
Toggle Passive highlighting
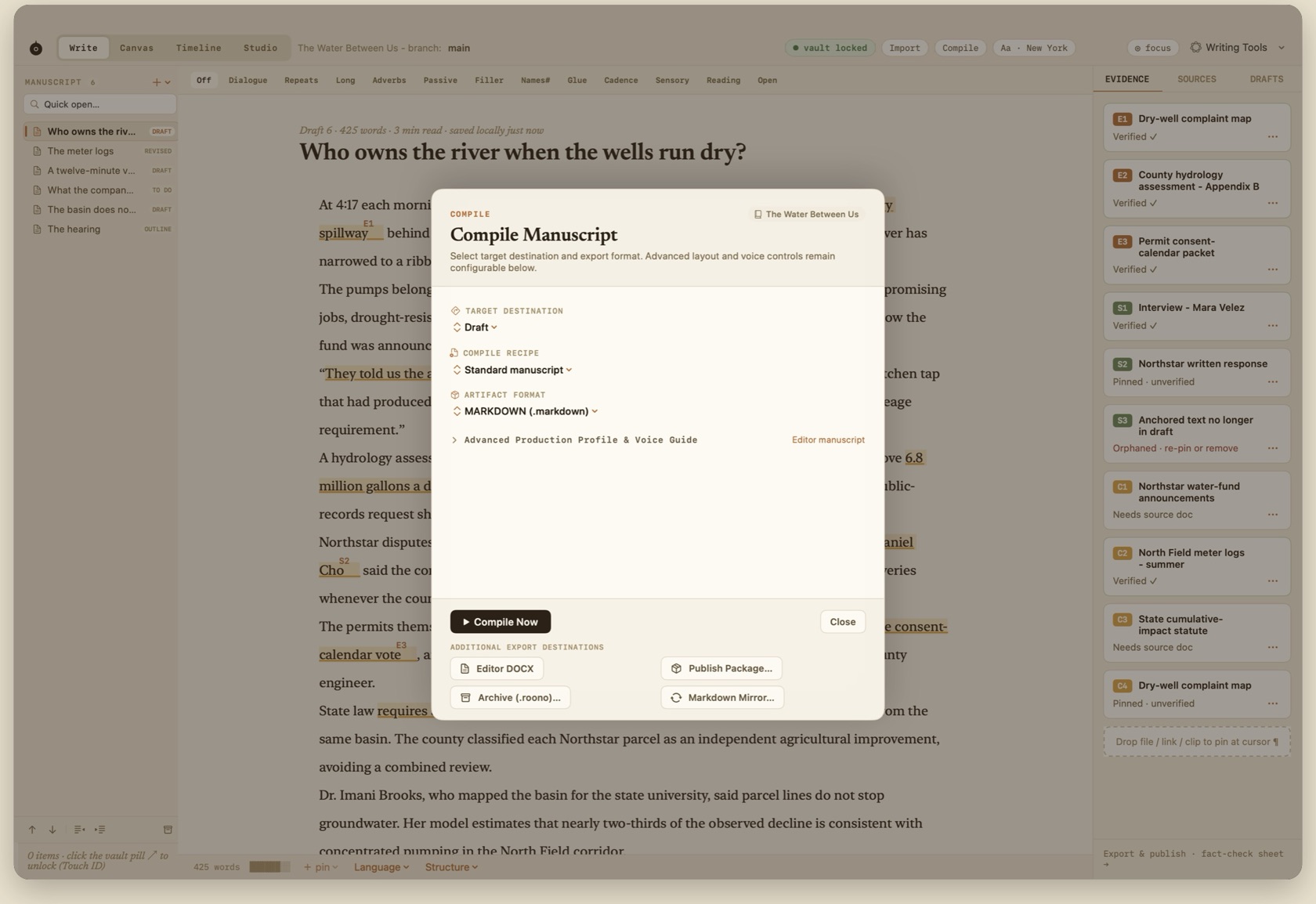(440, 81)
